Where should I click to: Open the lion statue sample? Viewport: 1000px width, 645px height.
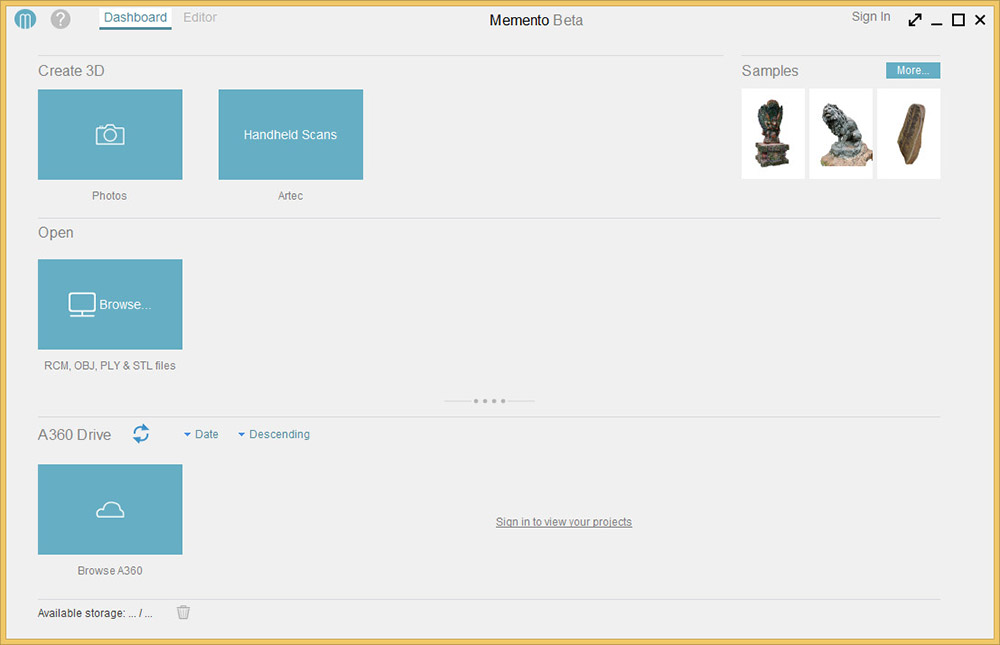841,134
